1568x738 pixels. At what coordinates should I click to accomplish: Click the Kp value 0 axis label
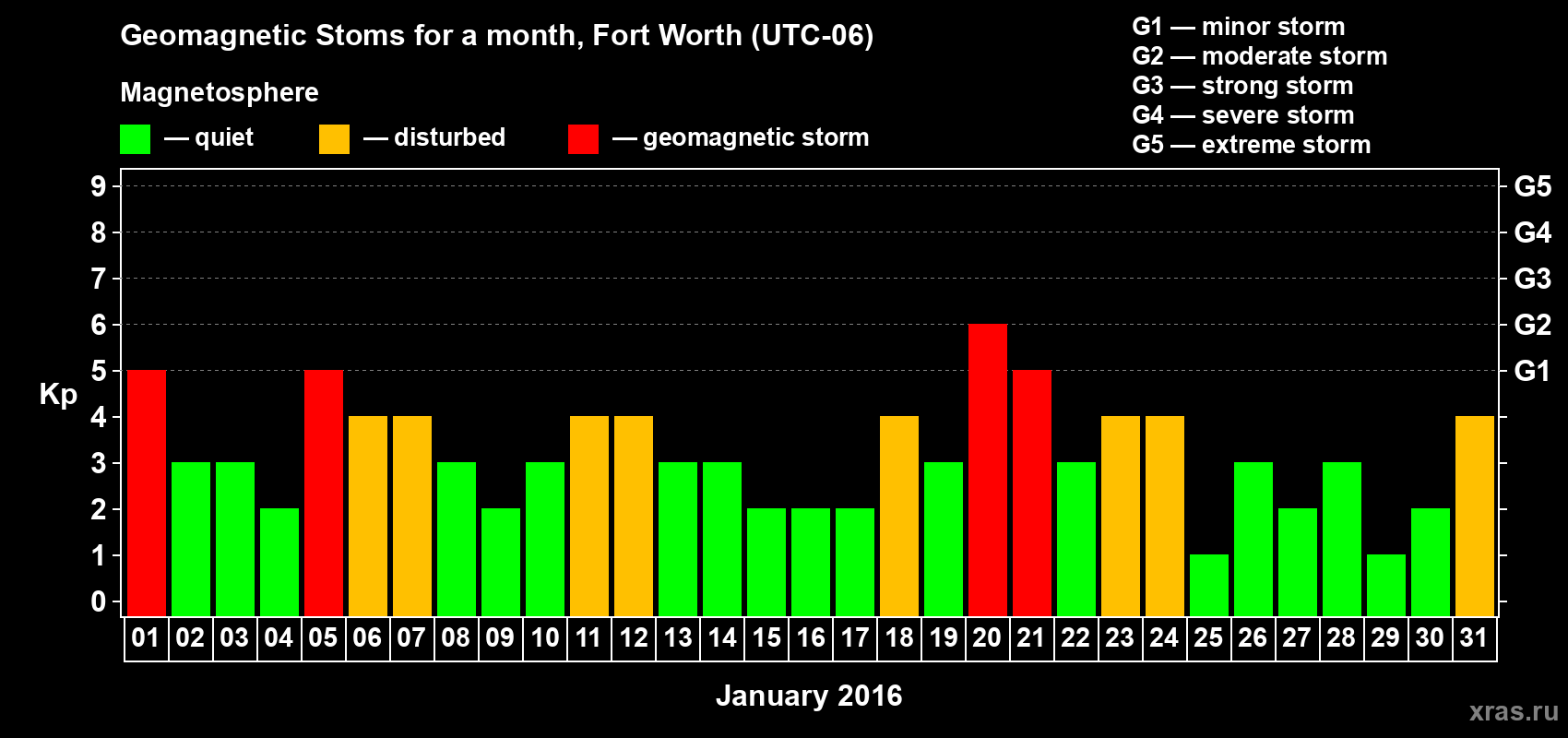99,601
